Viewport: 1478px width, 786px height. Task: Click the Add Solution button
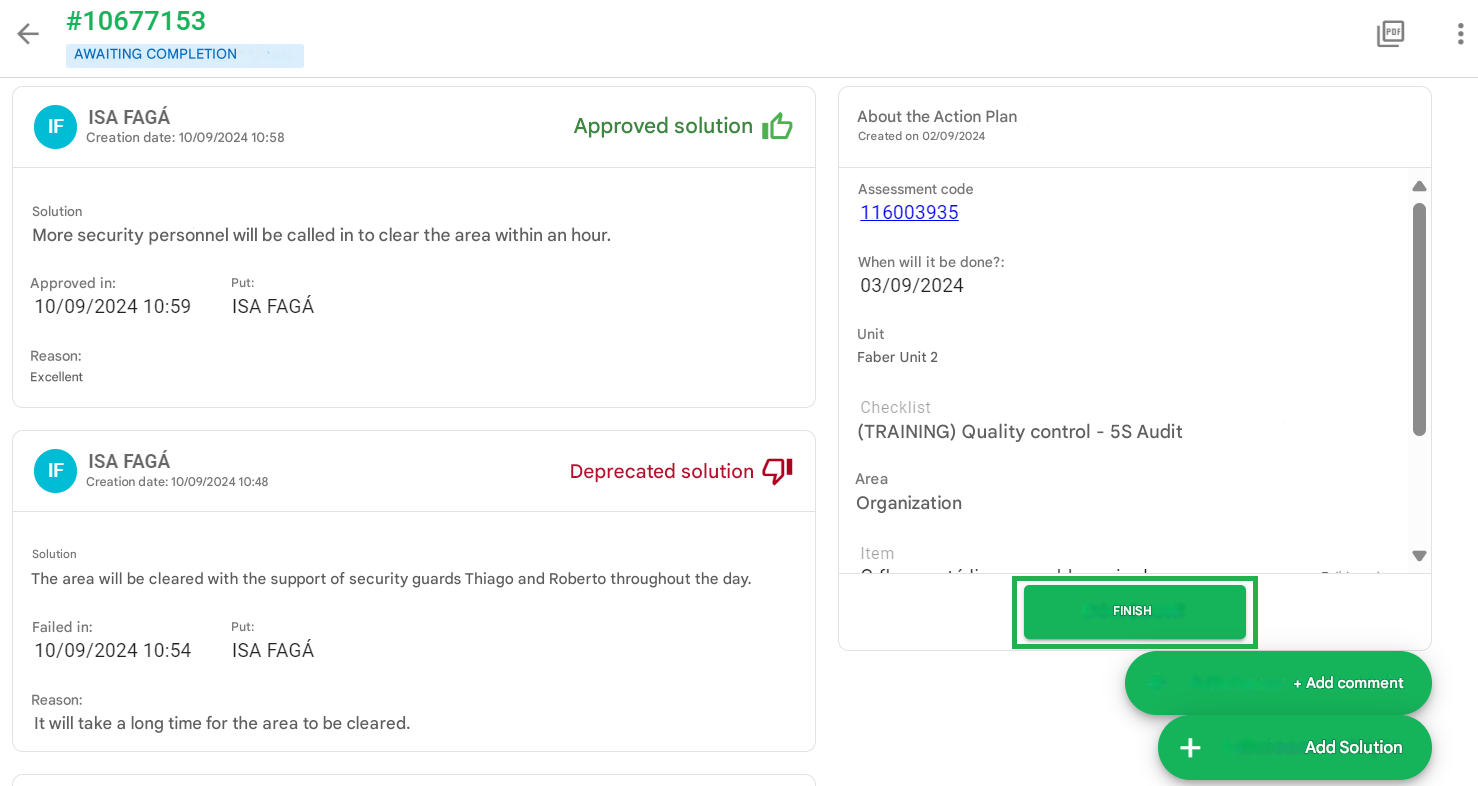point(1295,747)
